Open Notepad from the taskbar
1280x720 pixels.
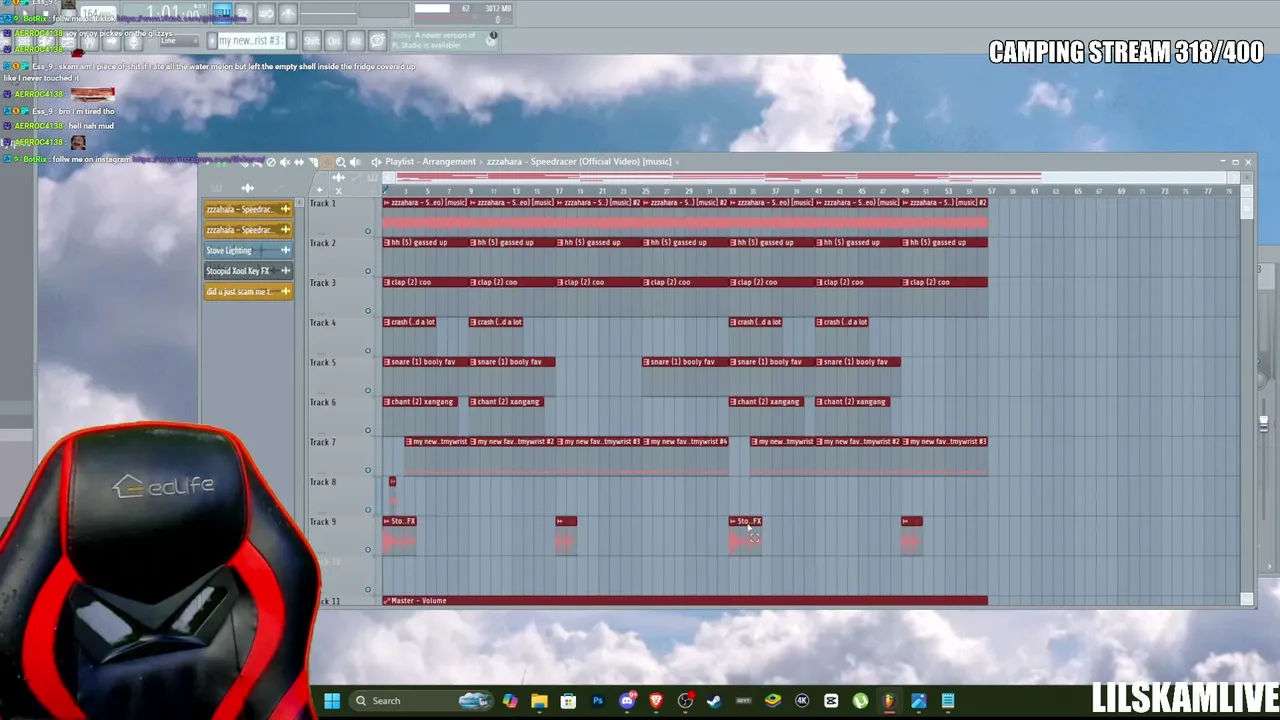click(948, 701)
